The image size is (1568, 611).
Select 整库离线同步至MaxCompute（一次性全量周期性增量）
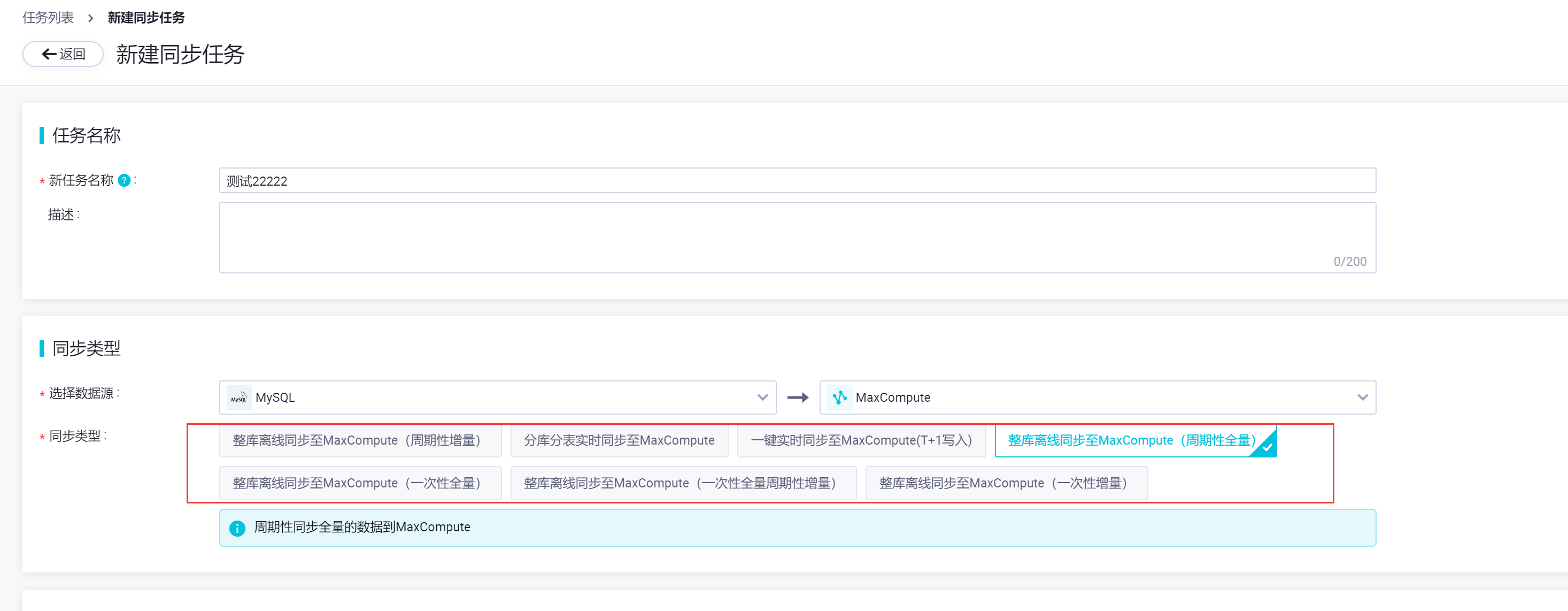tap(684, 484)
